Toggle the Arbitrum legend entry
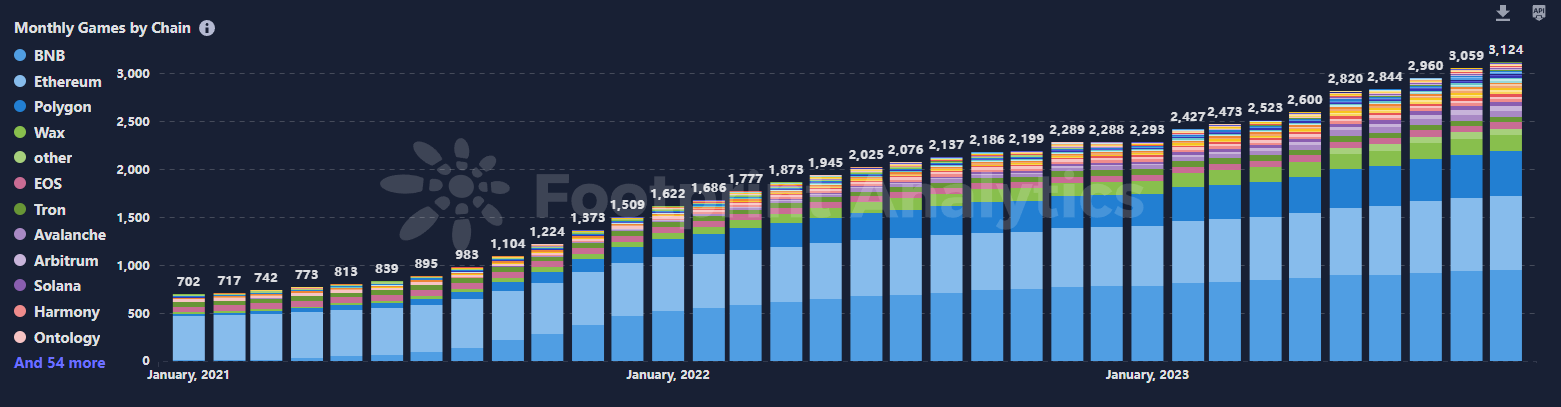 [66, 261]
